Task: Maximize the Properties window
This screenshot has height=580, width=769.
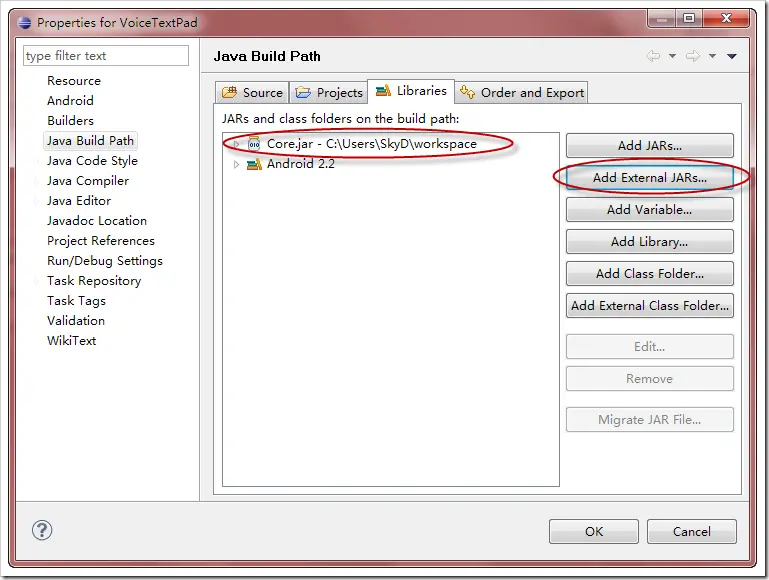Action: pos(689,19)
